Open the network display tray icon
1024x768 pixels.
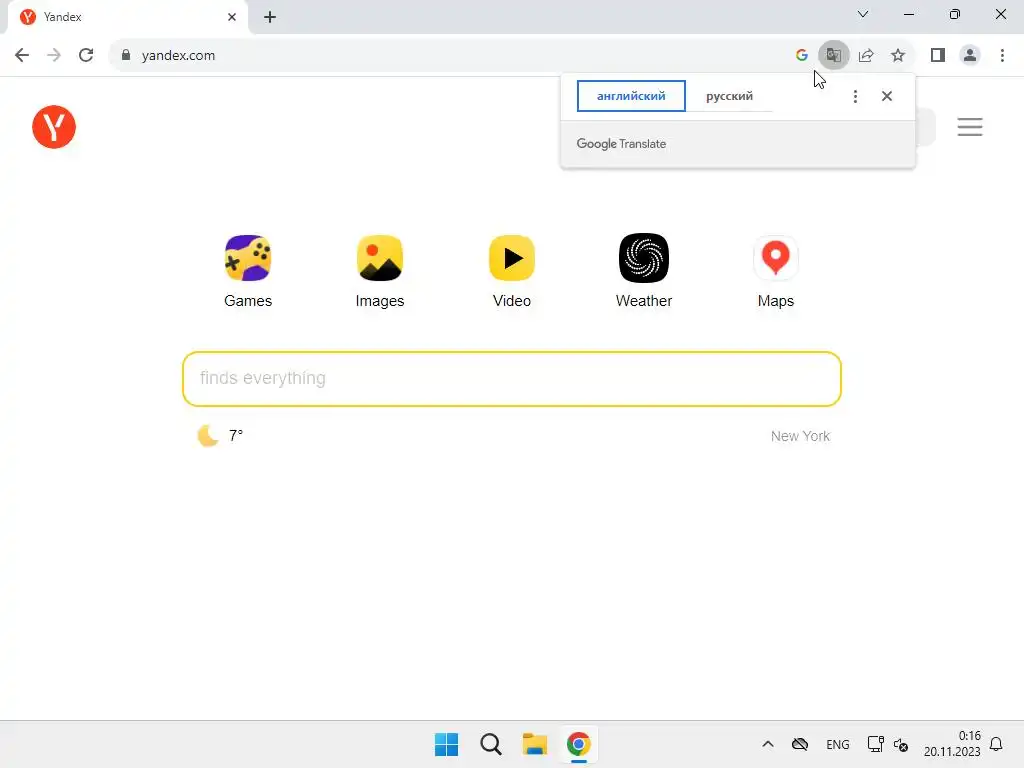(x=875, y=744)
